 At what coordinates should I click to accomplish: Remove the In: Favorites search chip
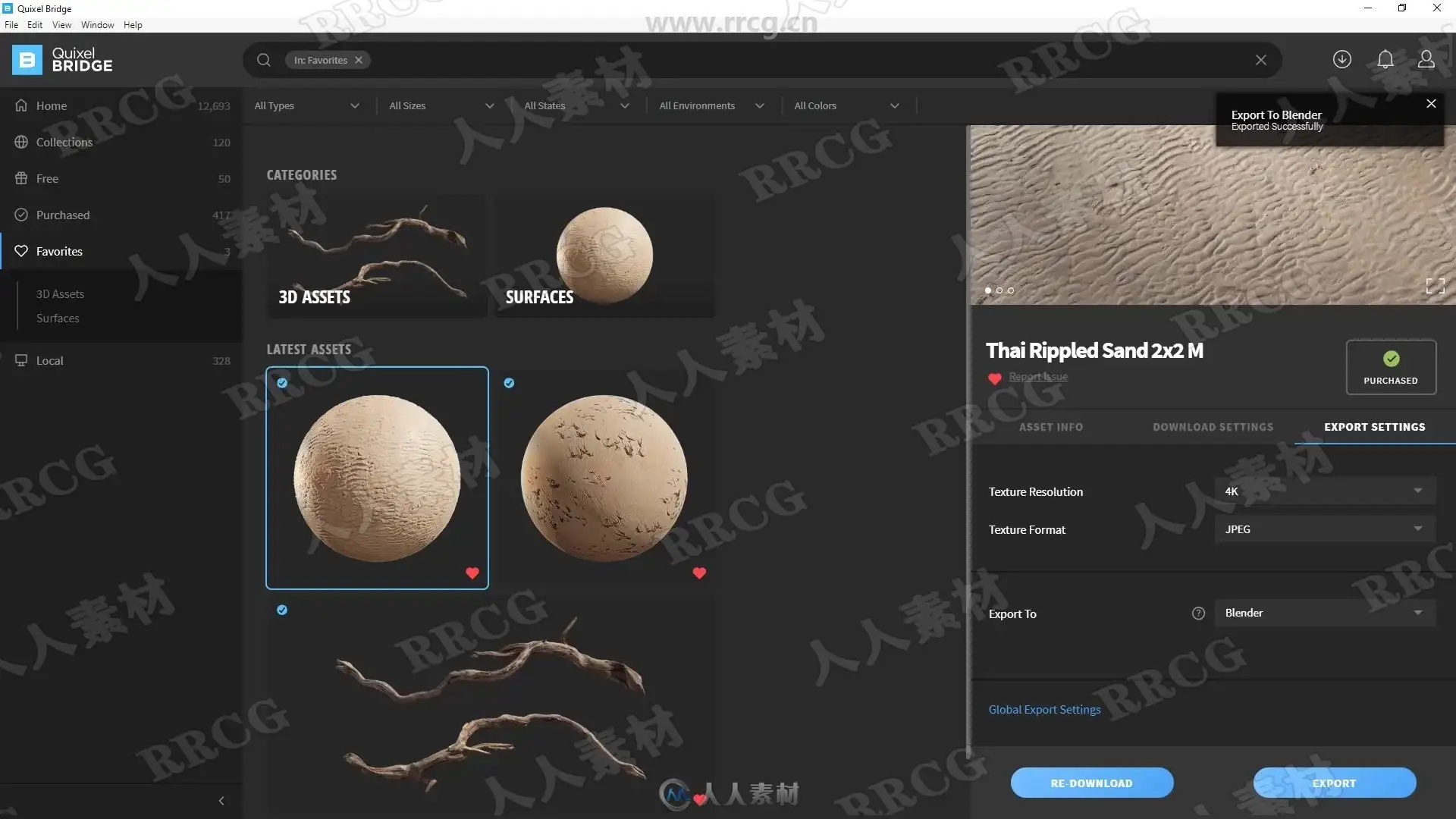[359, 60]
